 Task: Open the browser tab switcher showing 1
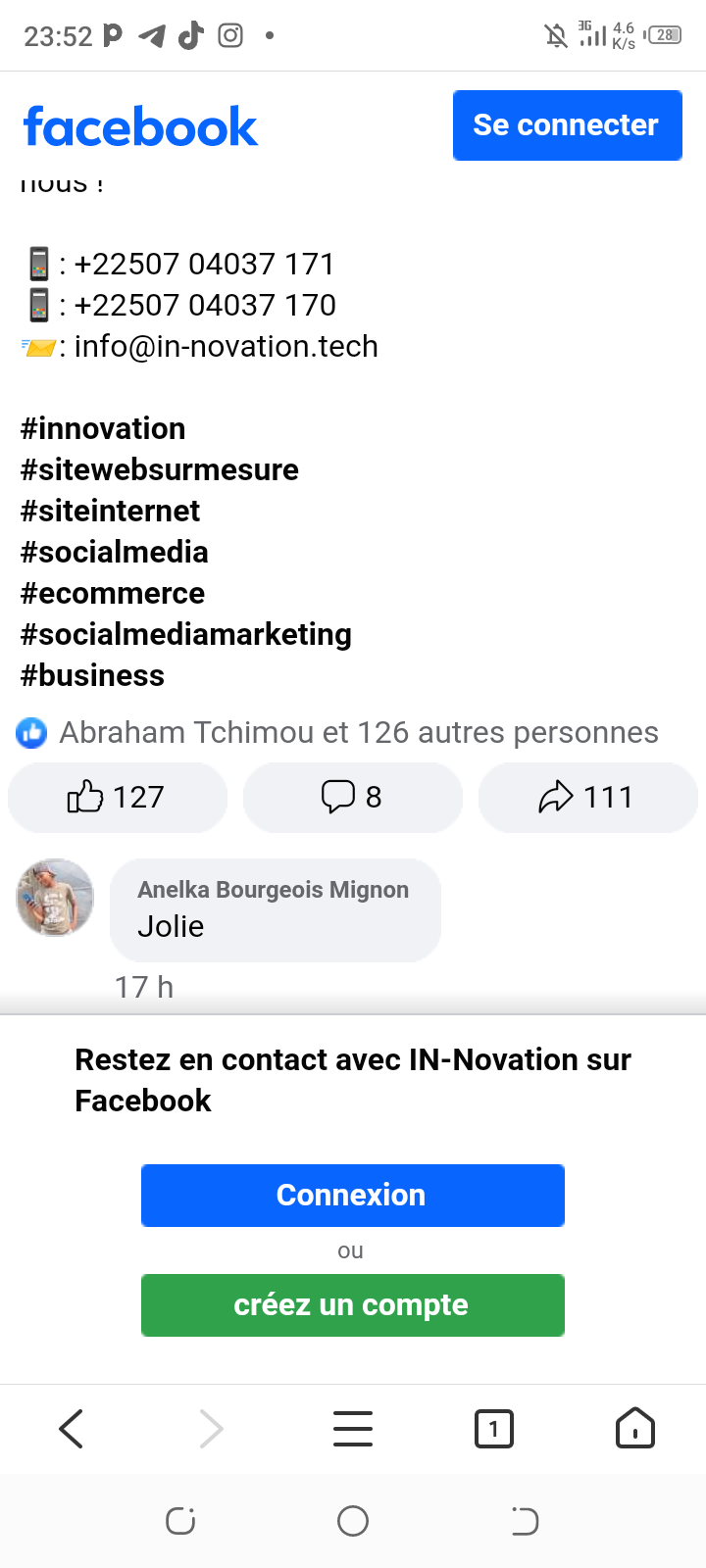[493, 1429]
